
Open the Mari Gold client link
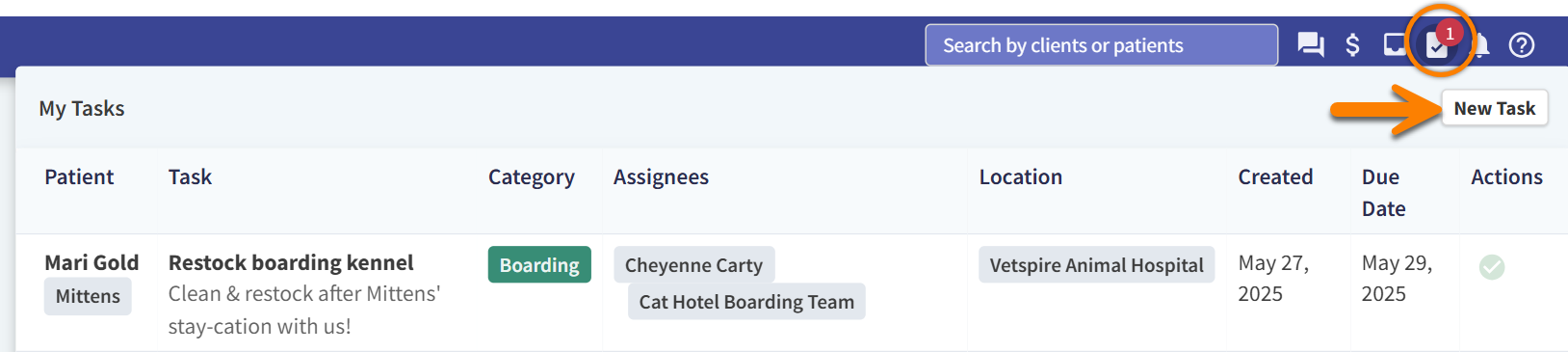pyautogui.click(x=91, y=262)
